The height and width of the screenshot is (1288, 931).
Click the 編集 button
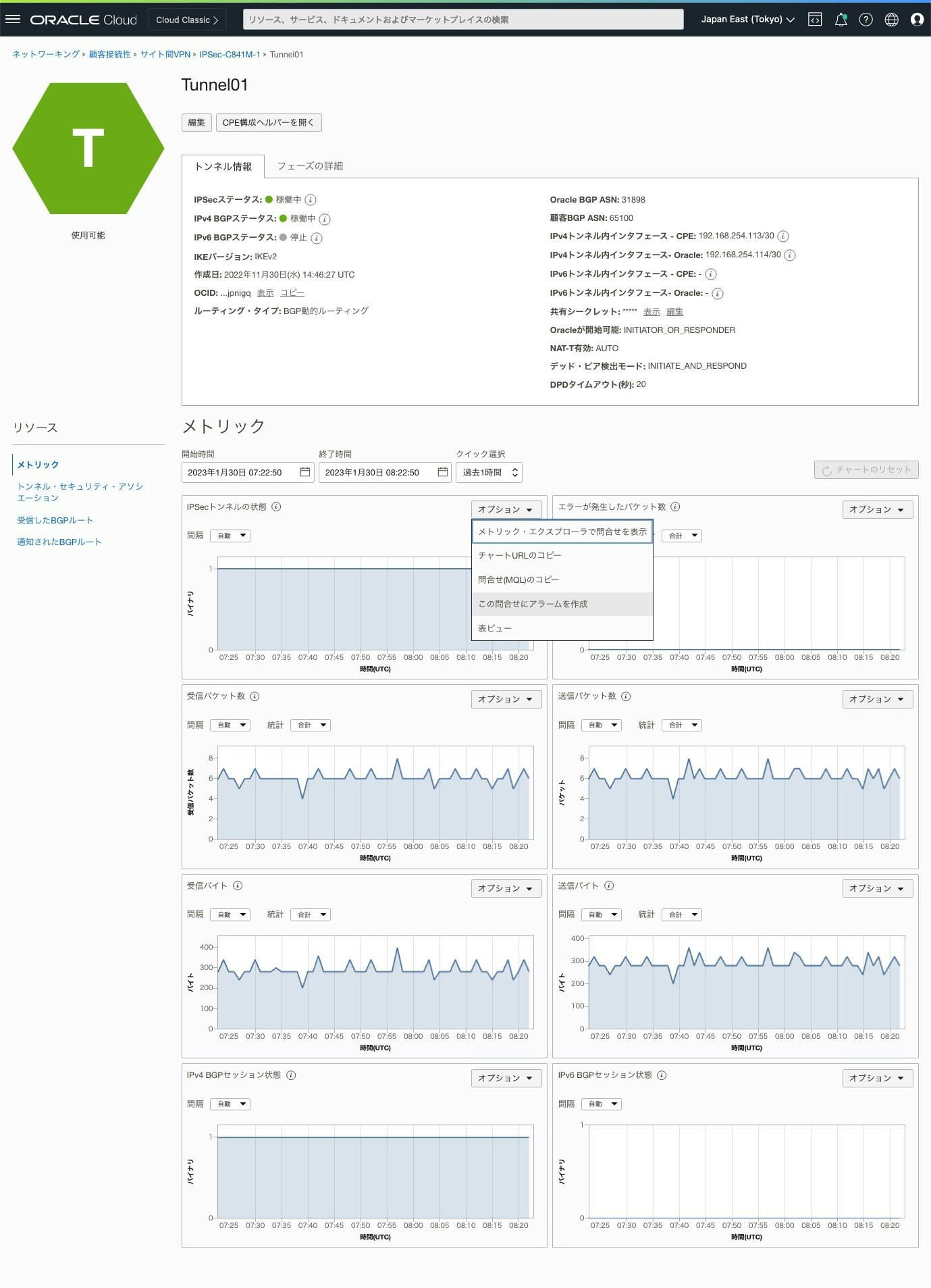196,122
